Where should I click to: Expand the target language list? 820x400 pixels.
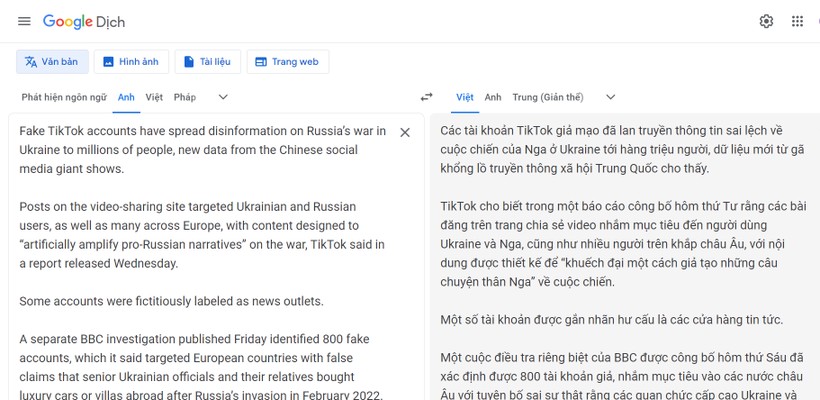coord(610,97)
